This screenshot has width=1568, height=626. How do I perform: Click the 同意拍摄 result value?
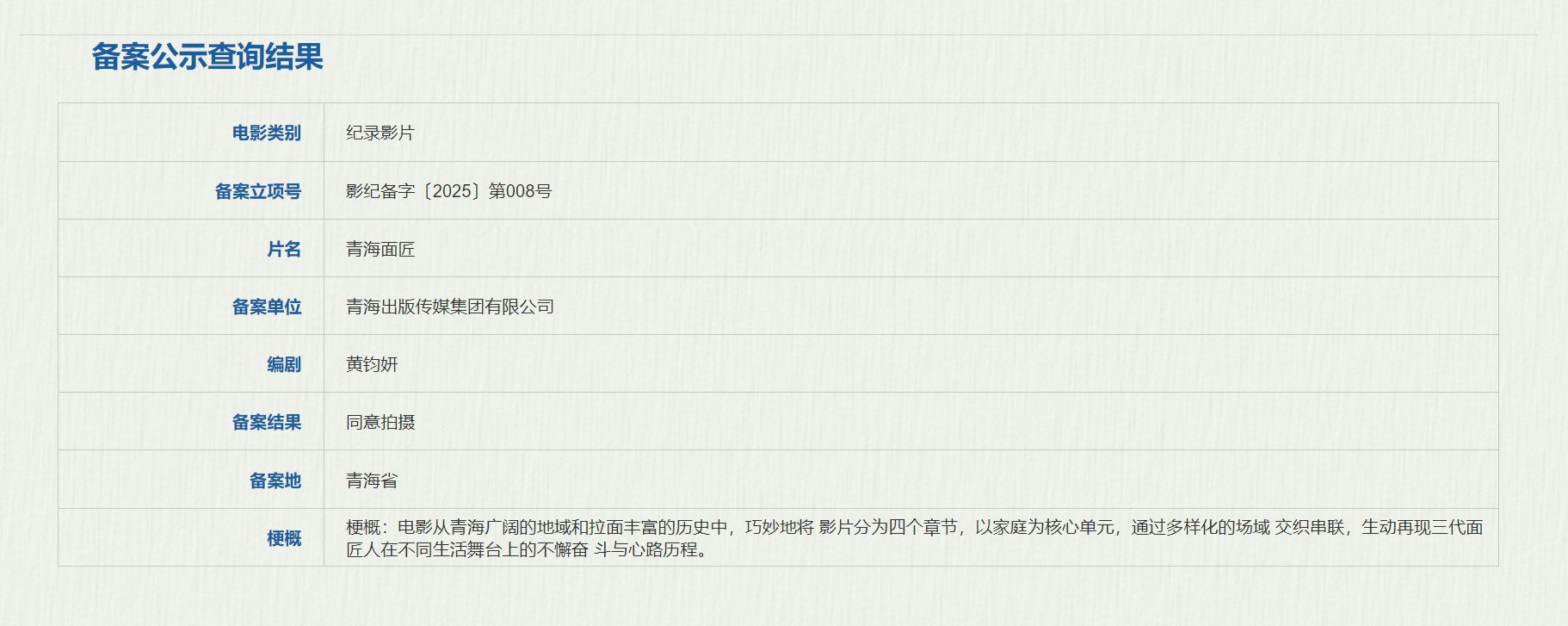(380, 422)
